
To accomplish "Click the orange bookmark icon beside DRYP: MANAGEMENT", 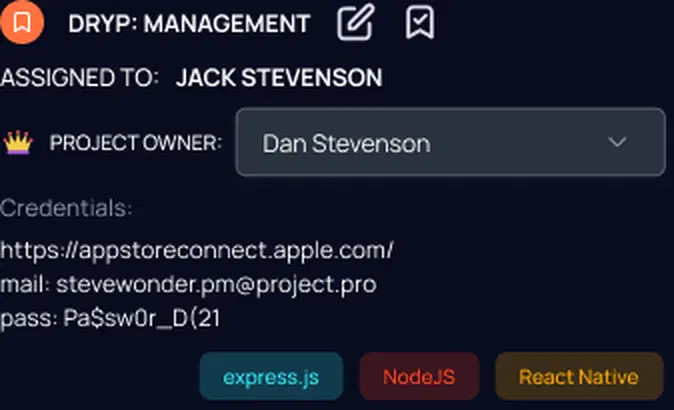I will coord(21,21).
